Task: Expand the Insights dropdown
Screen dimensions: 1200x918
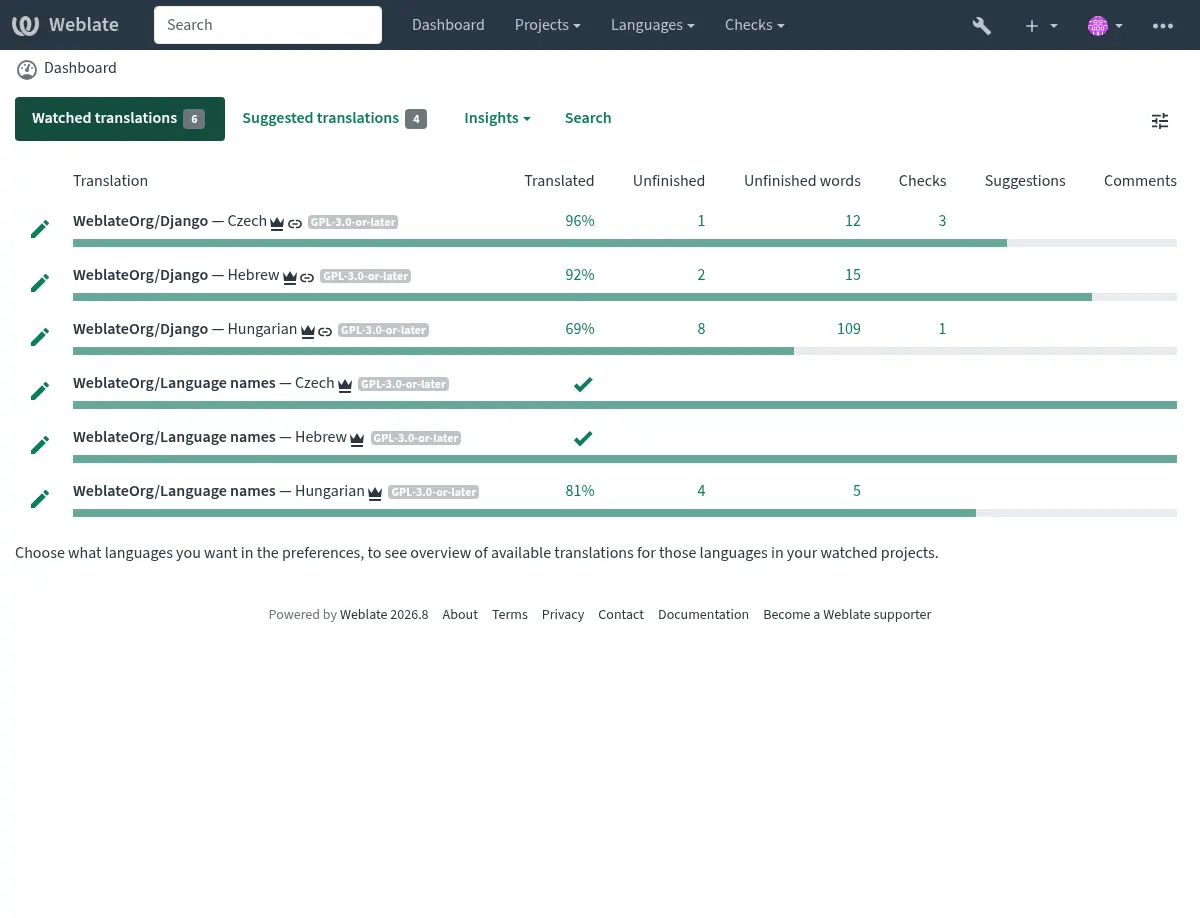Action: tap(497, 118)
